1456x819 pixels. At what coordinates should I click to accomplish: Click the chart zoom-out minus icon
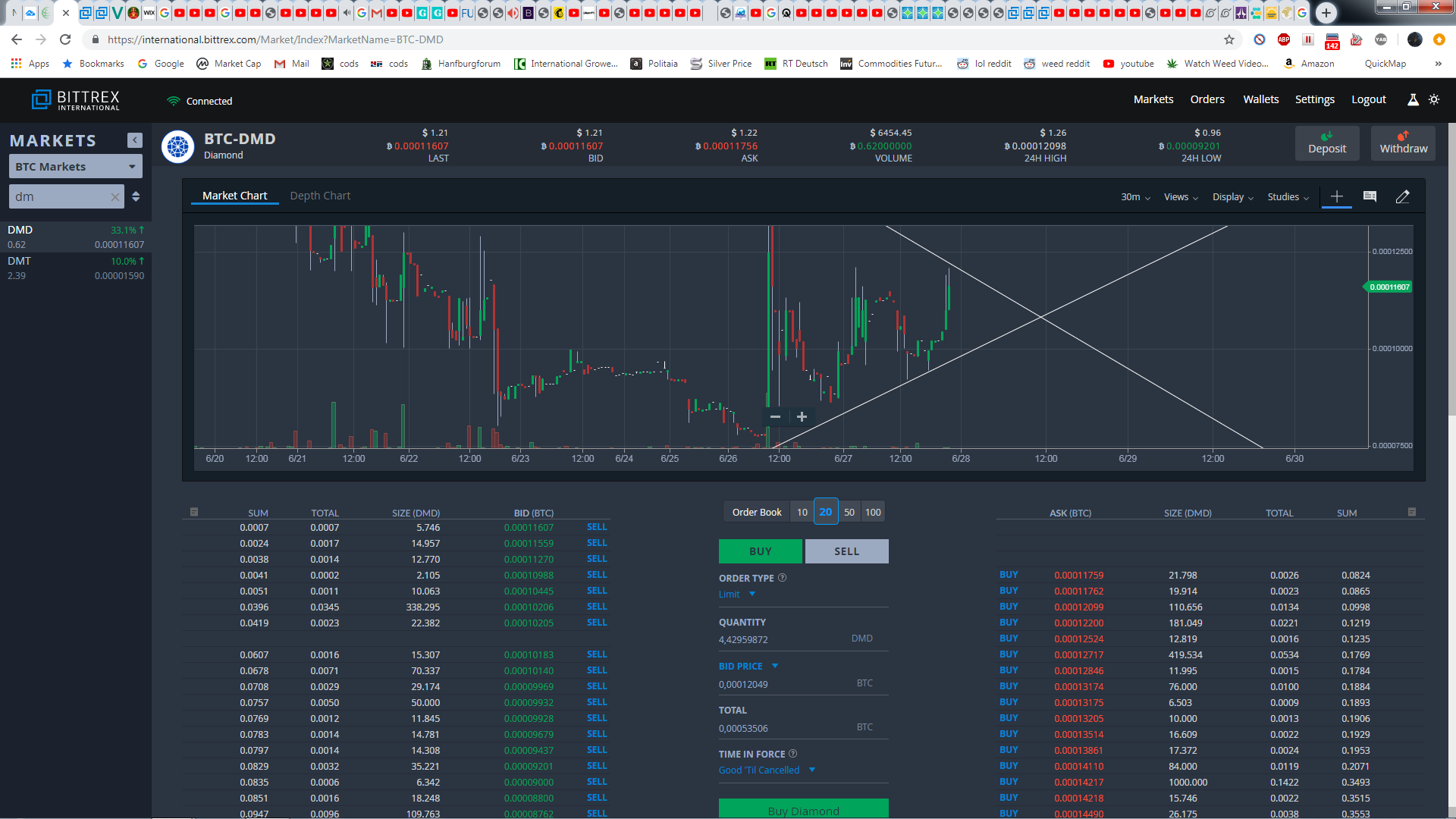tap(775, 416)
